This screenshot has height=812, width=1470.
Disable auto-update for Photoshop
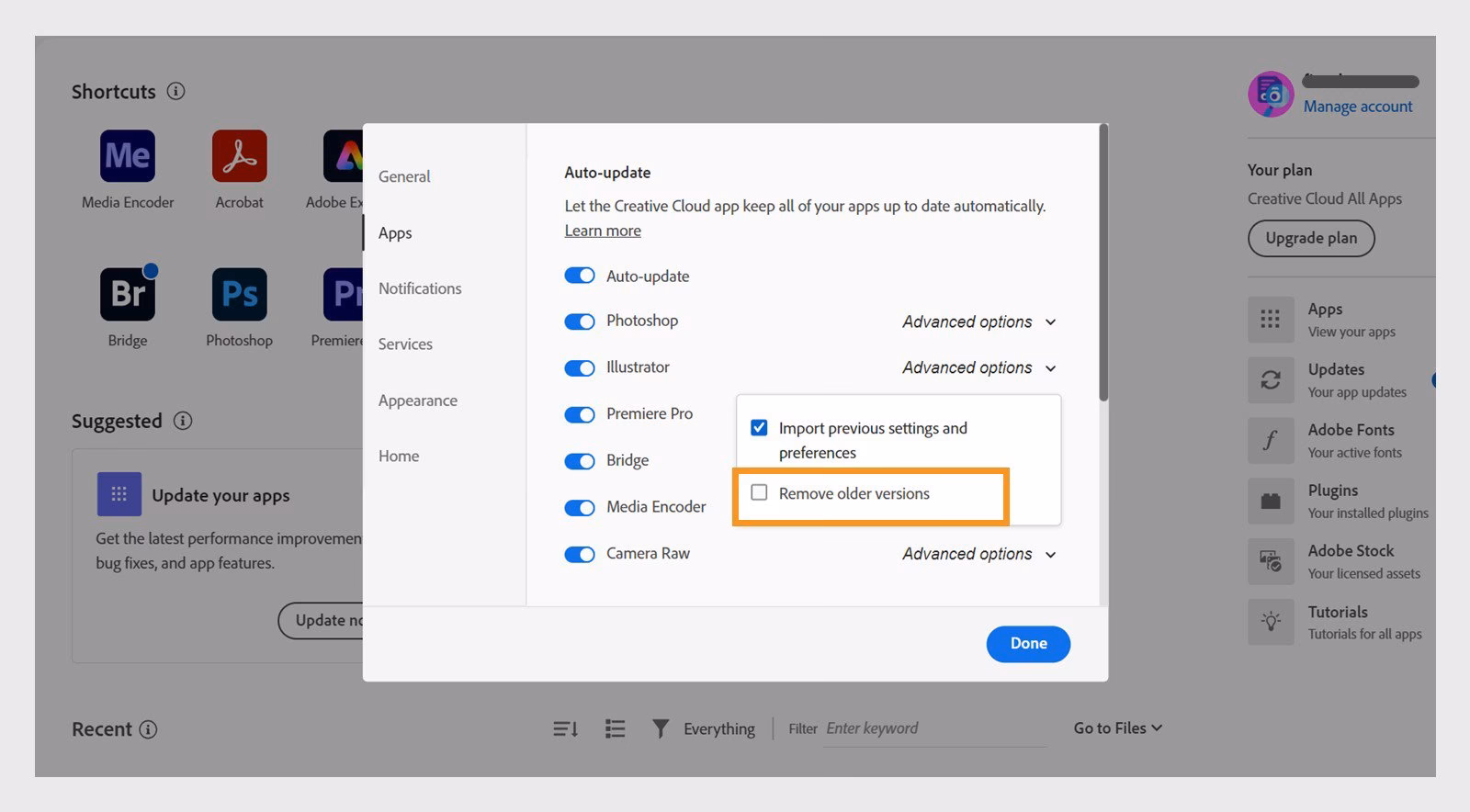(580, 321)
